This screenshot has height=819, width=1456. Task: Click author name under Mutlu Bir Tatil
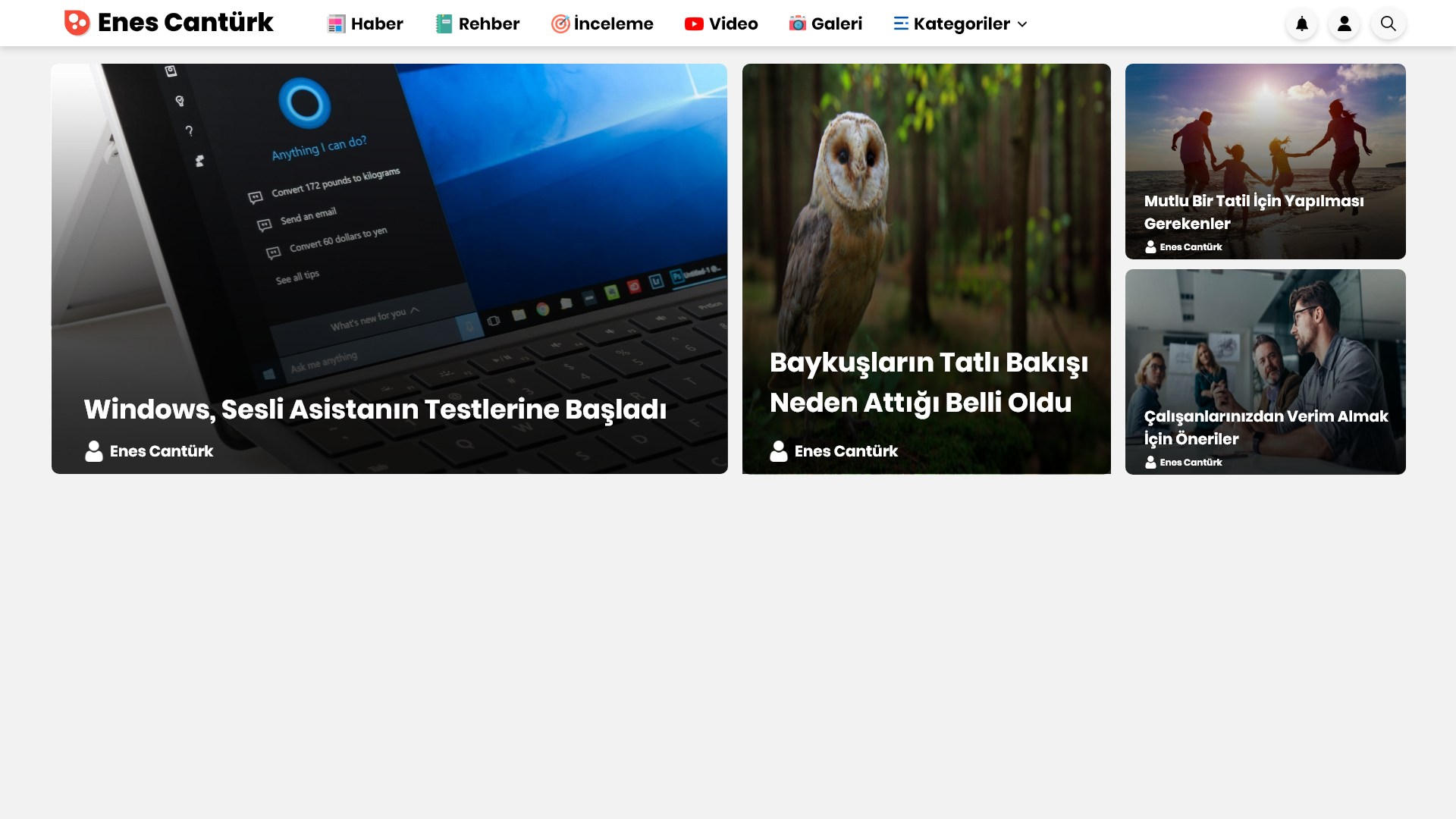[1191, 247]
